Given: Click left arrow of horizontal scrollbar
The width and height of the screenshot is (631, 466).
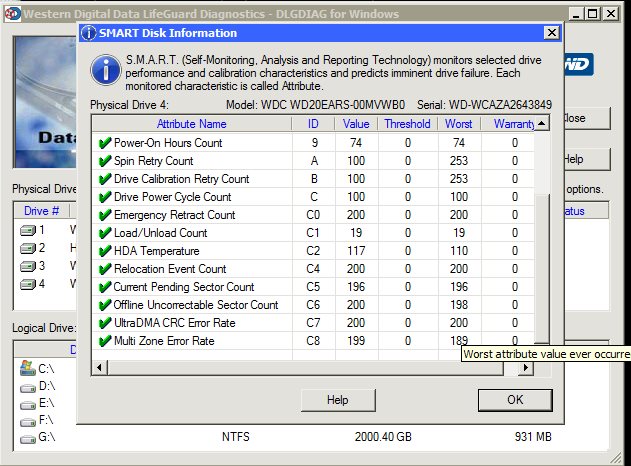Looking at the screenshot, I should 99,367.
